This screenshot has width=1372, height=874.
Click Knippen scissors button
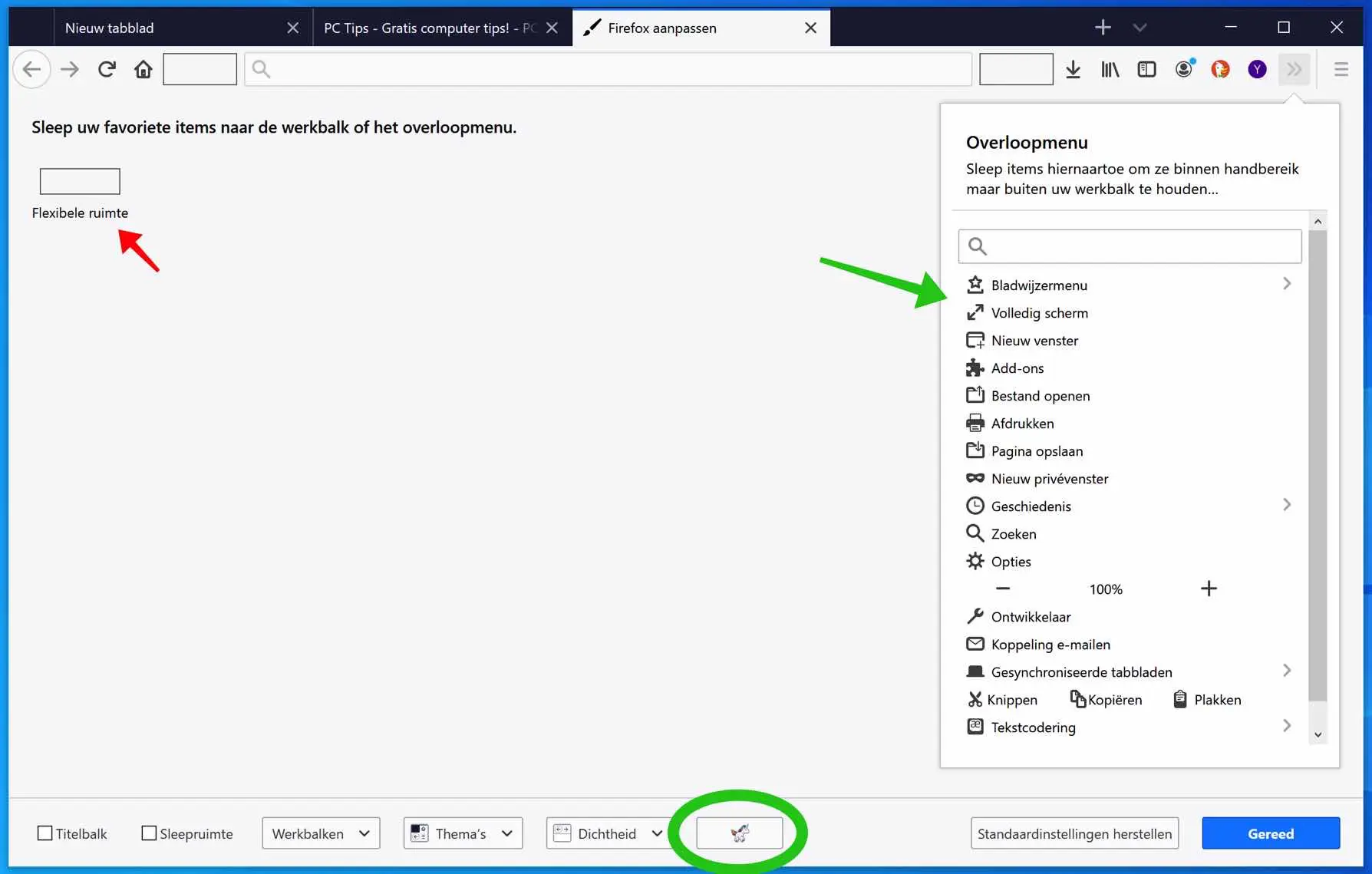(x=1002, y=699)
